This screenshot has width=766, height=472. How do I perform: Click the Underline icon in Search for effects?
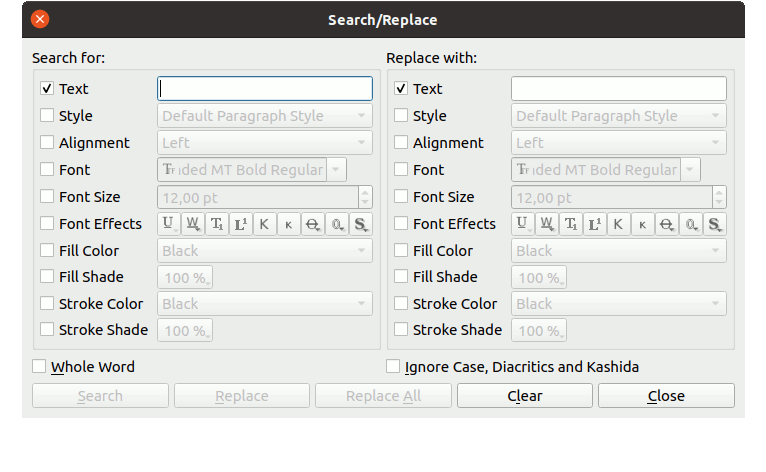[168, 224]
